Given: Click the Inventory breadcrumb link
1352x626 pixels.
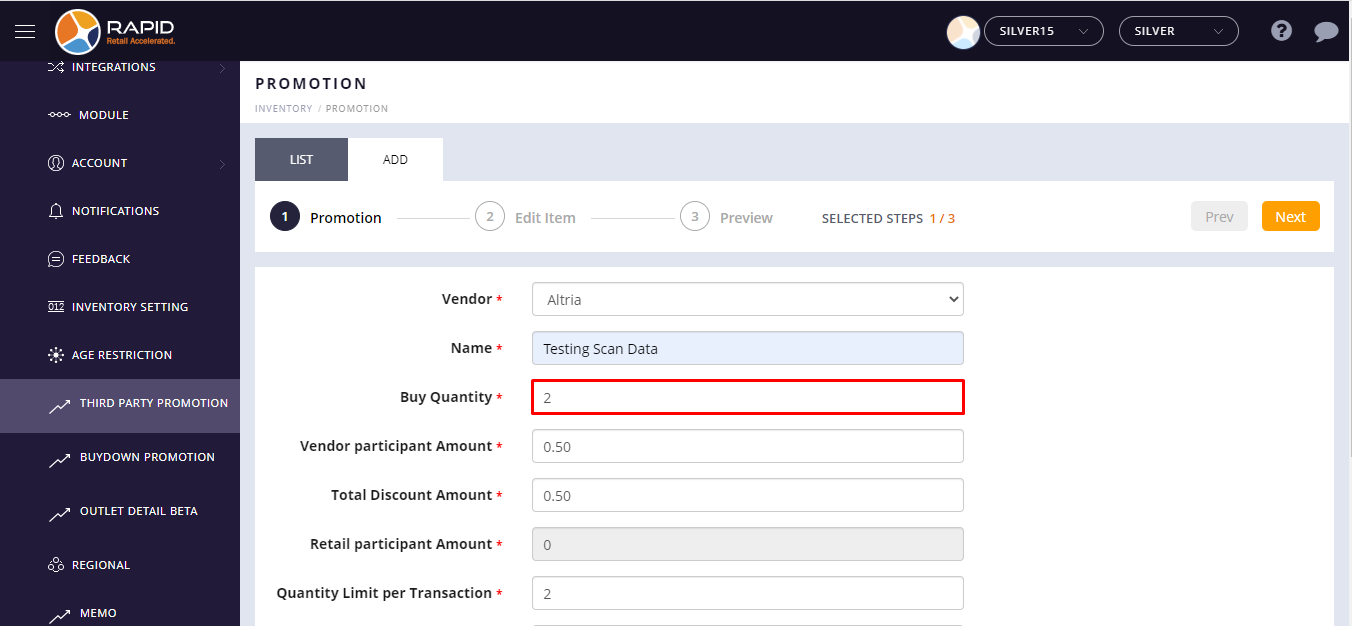Looking at the screenshot, I should coord(283,108).
